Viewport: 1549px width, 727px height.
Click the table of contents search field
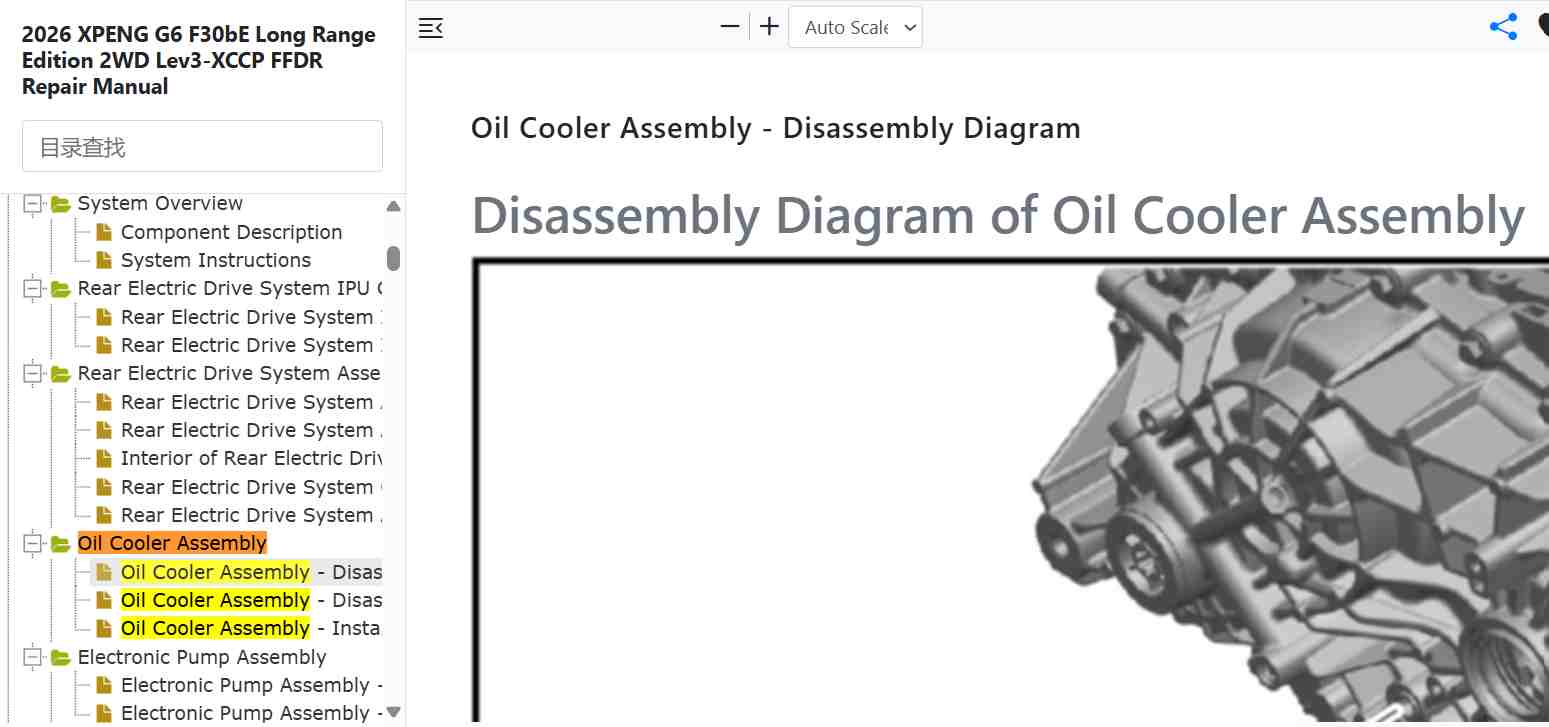click(x=202, y=147)
